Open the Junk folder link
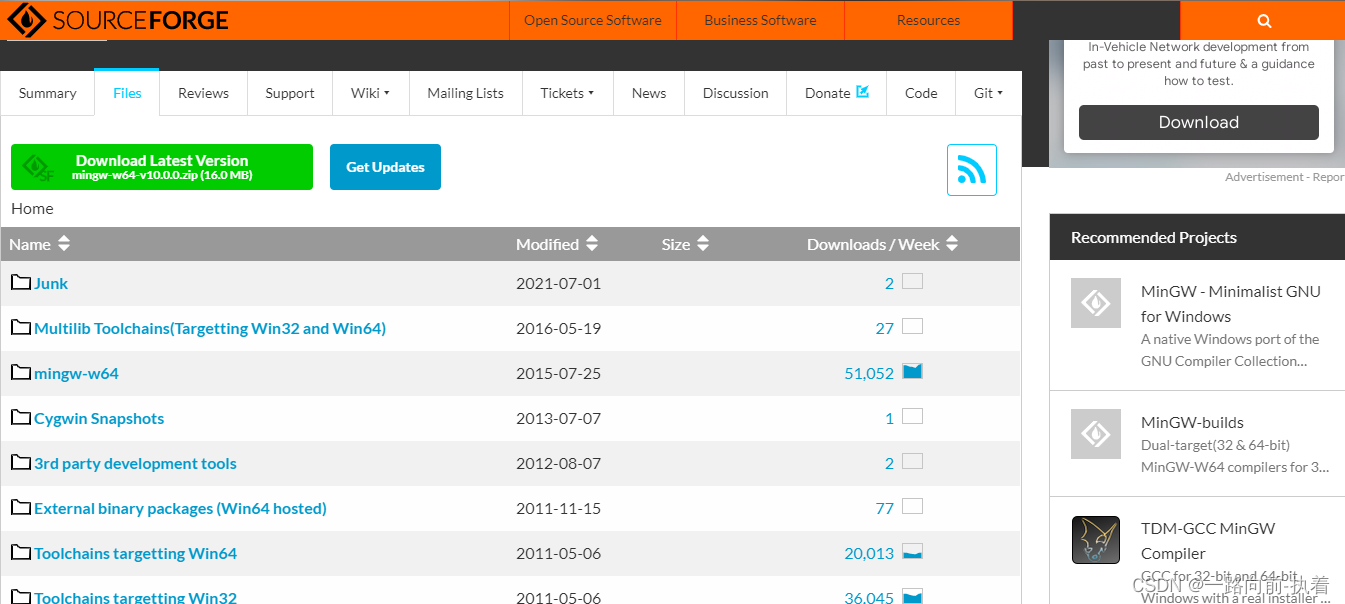1345x604 pixels. (x=51, y=283)
